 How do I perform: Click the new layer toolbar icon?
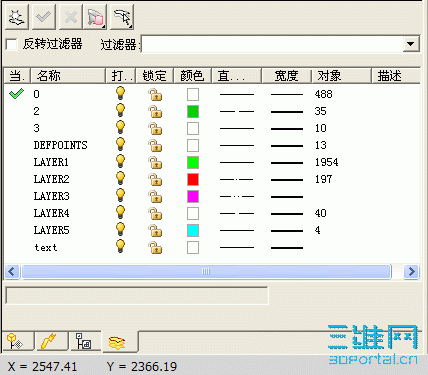(x=17, y=17)
